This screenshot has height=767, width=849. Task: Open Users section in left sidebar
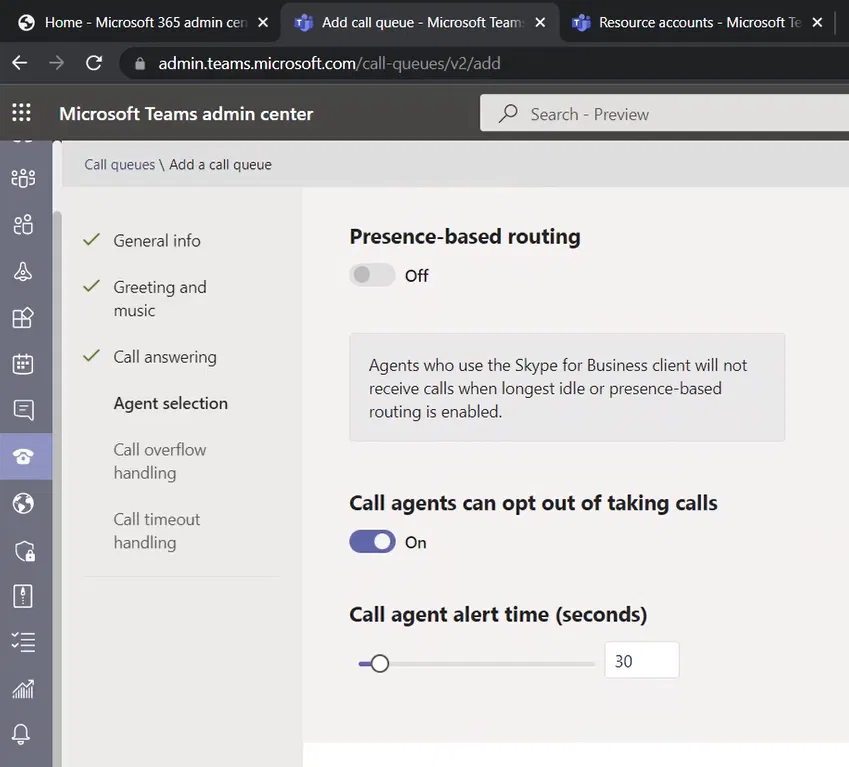click(x=22, y=225)
